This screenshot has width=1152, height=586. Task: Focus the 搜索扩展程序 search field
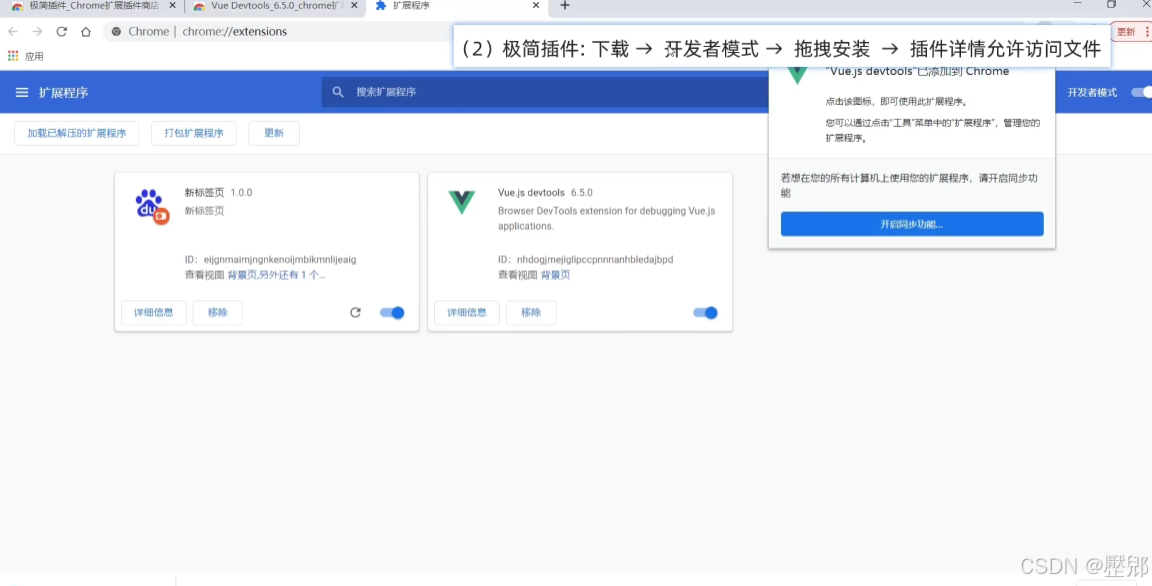point(545,92)
